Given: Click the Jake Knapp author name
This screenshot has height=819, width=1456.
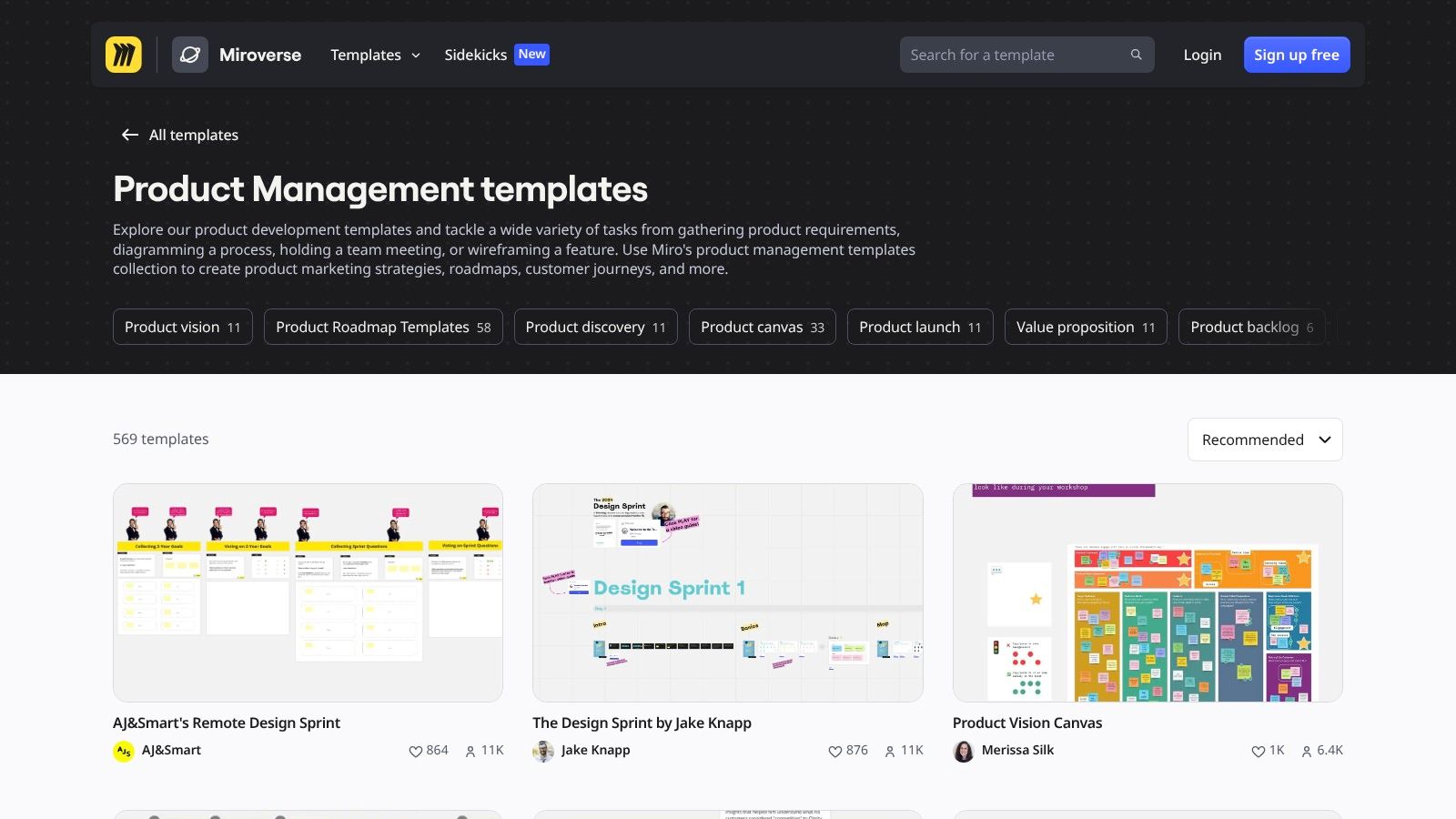Looking at the screenshot, I should (x=596, y=750).
